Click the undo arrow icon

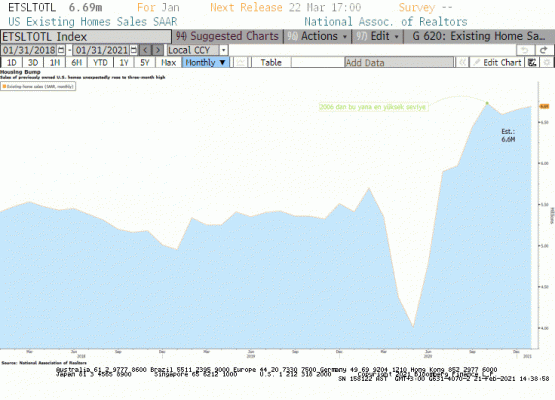(x=525, y=50)
